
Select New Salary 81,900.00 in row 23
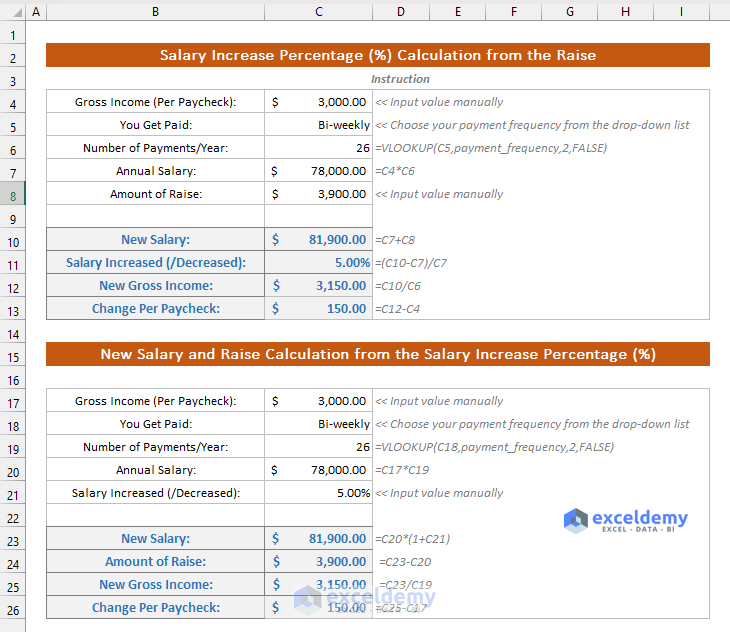(x=318, y=538)
